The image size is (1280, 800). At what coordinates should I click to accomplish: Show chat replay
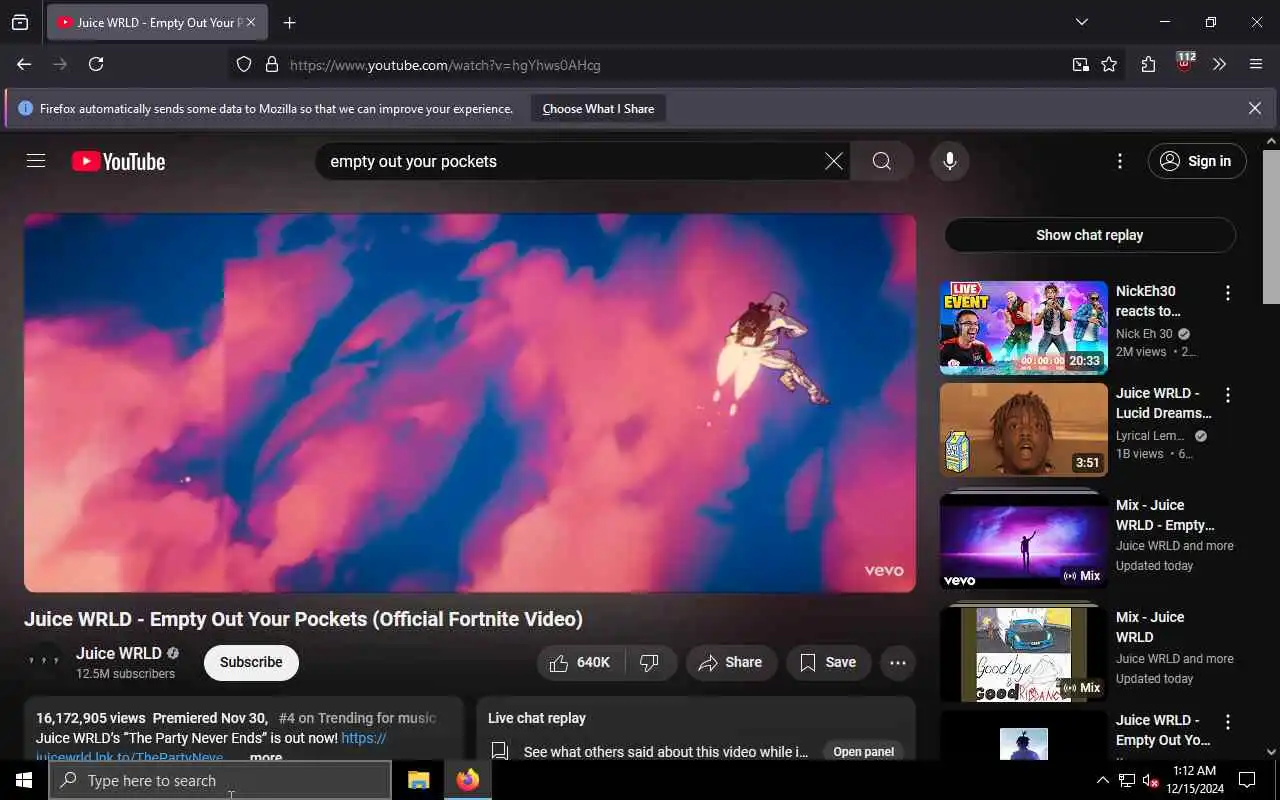[x=1090, y=235]
